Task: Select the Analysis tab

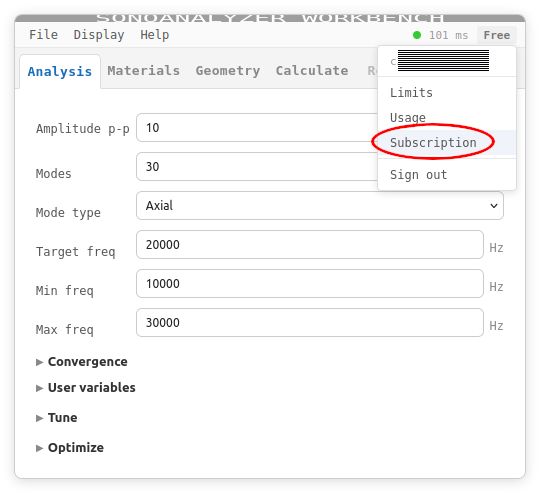Action: click(x=60, y=71)
